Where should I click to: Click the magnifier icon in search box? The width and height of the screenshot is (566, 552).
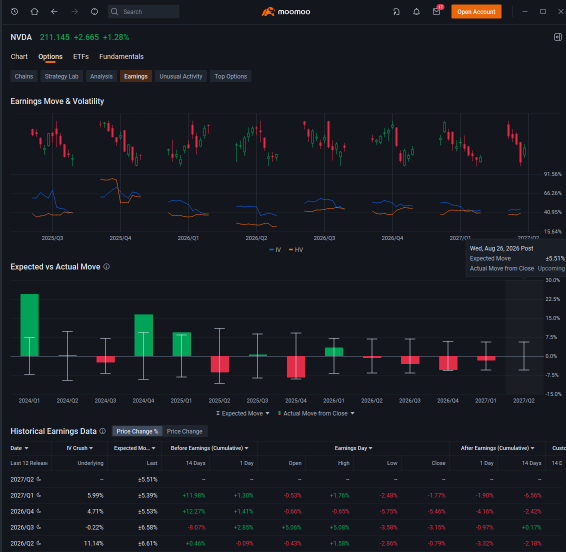[x=114, y=12]
